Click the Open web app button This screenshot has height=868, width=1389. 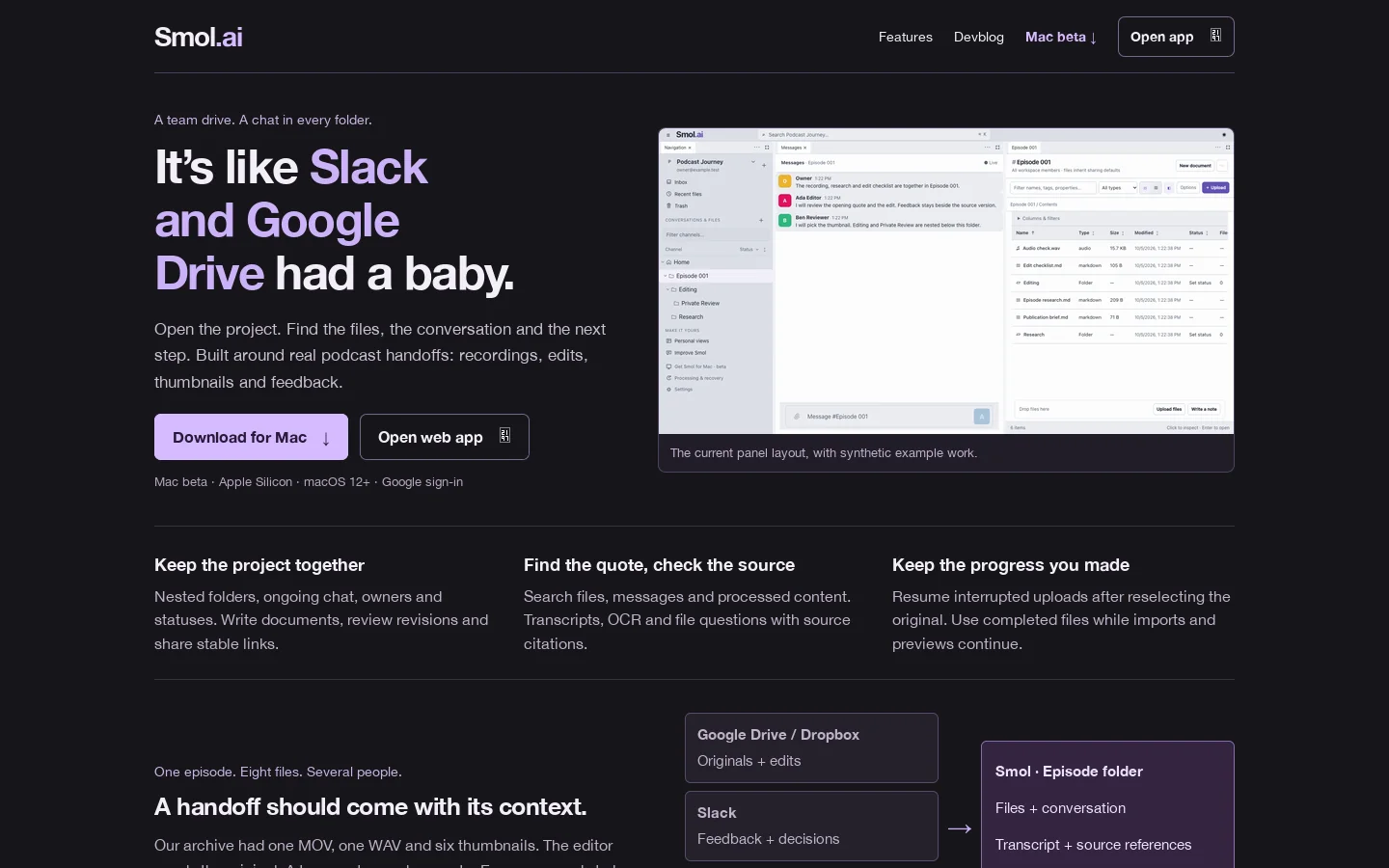coord(444,437)
